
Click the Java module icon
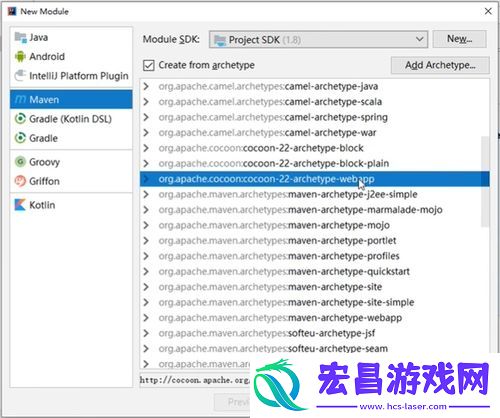20,37
